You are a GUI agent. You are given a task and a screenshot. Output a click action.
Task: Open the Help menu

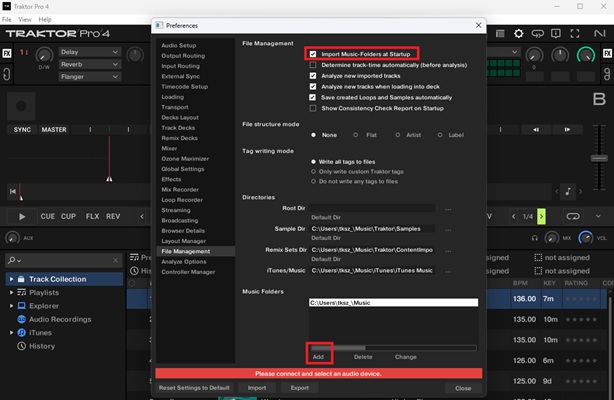pyautogui.click(x=45, y=20)
